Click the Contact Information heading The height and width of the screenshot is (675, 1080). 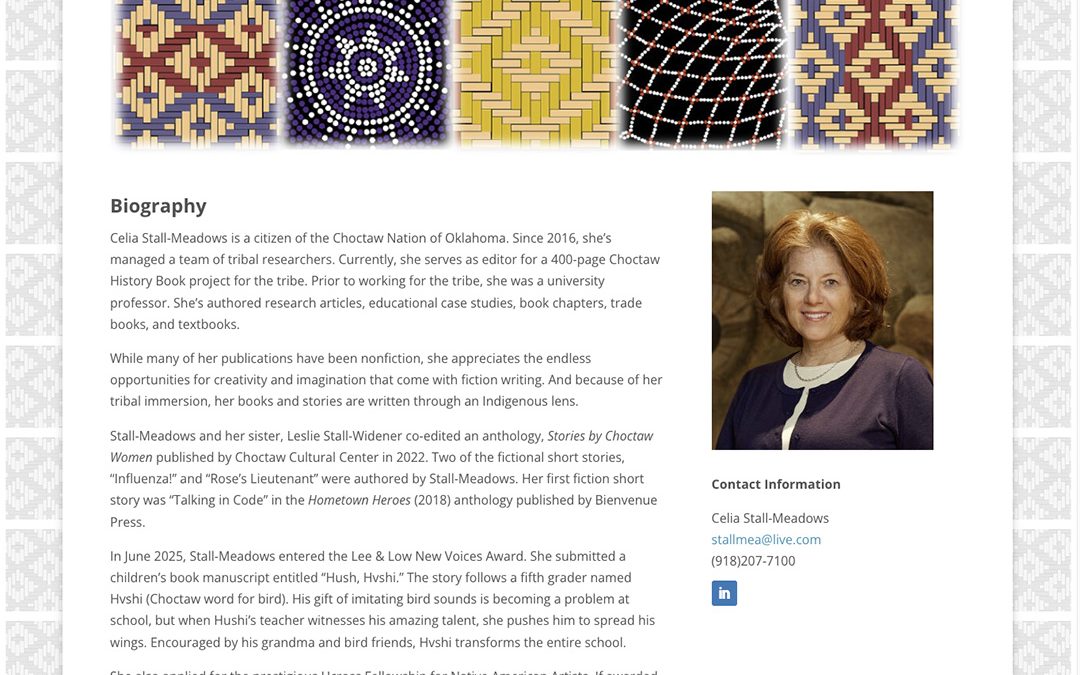tap(776, 484)
